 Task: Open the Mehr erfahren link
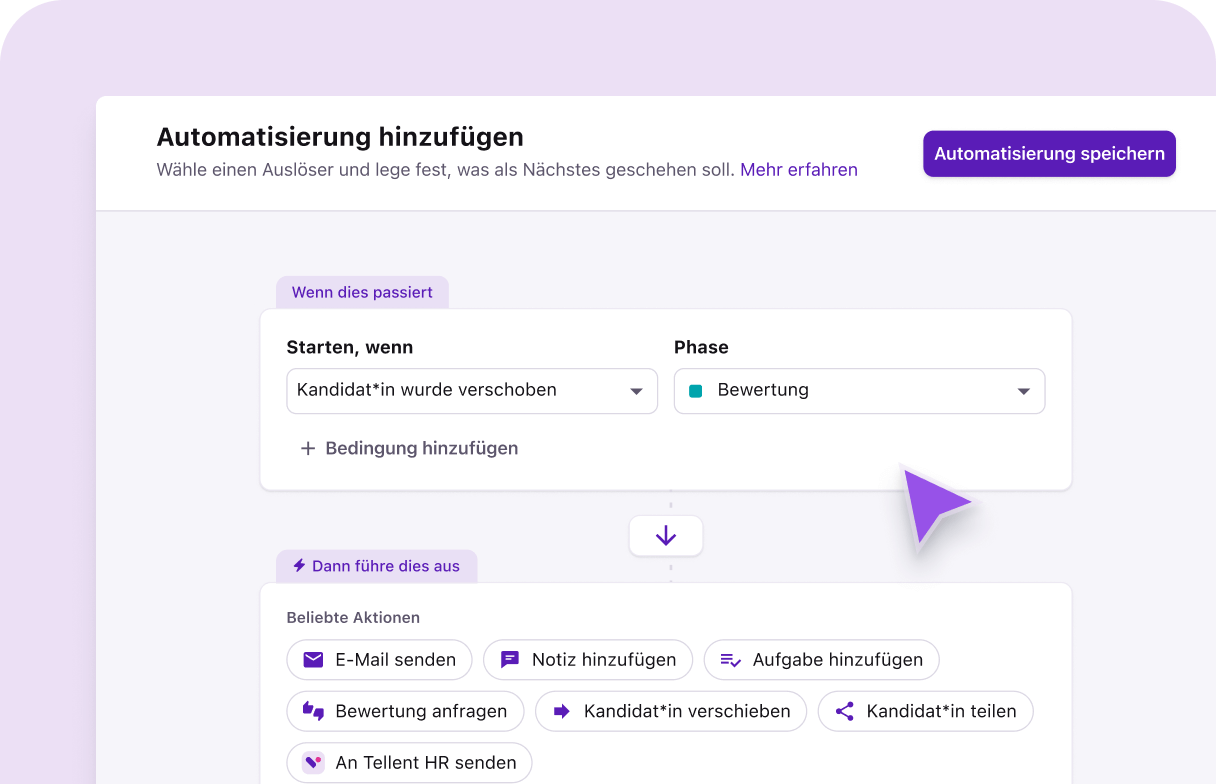tap(798, 170)
